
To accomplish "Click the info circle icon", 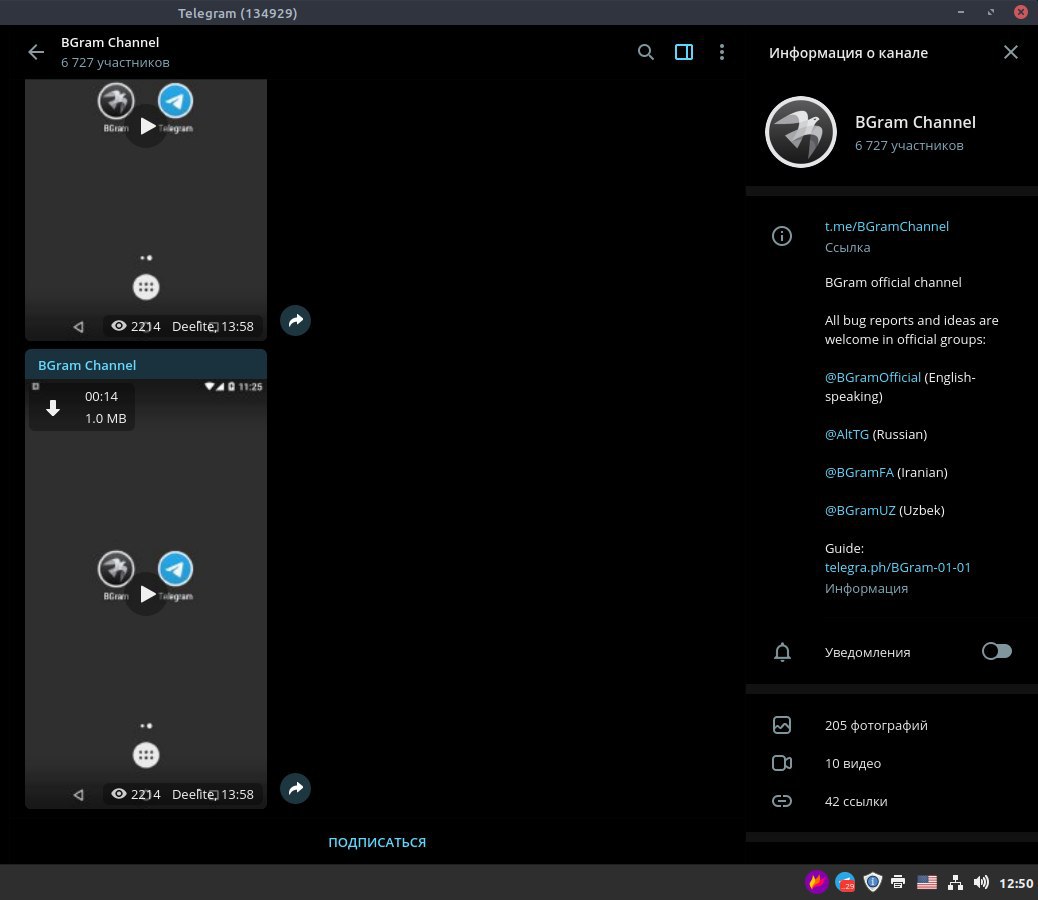I will [782, 236].
